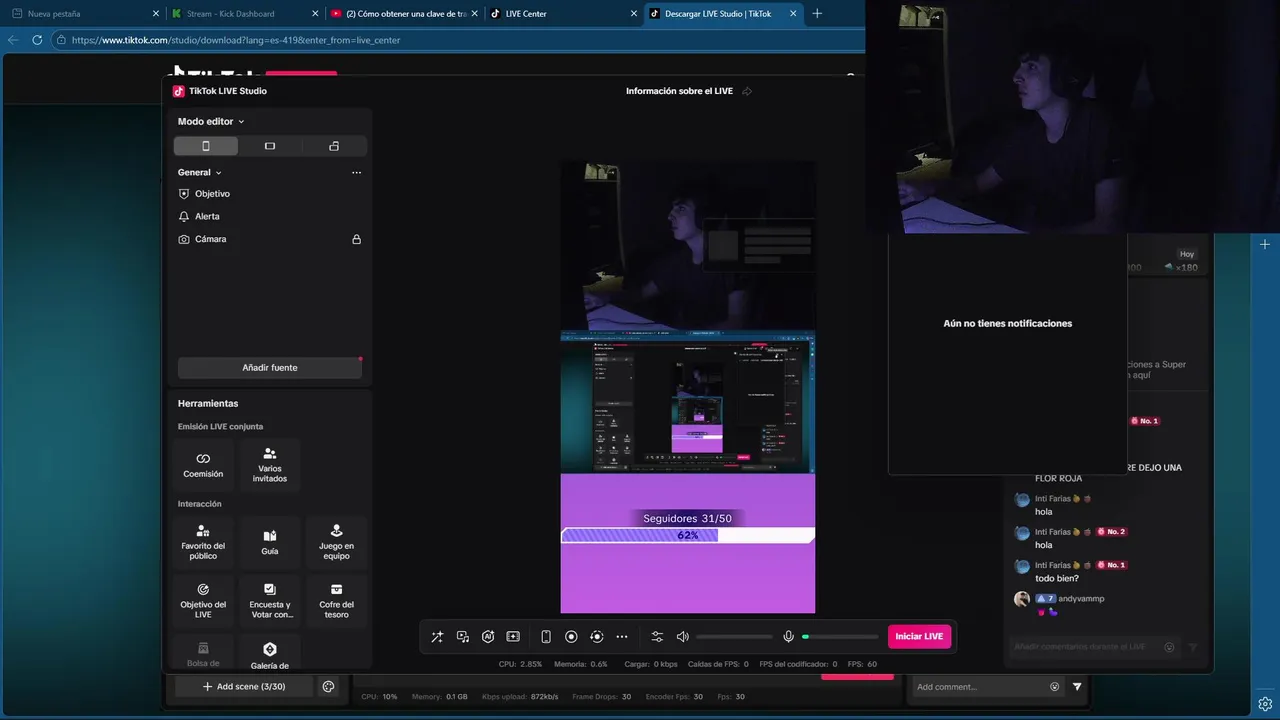1280x720 pixels.
Task: Switch to Stream - Kick Dashboard tab
Action: (245, 14)
